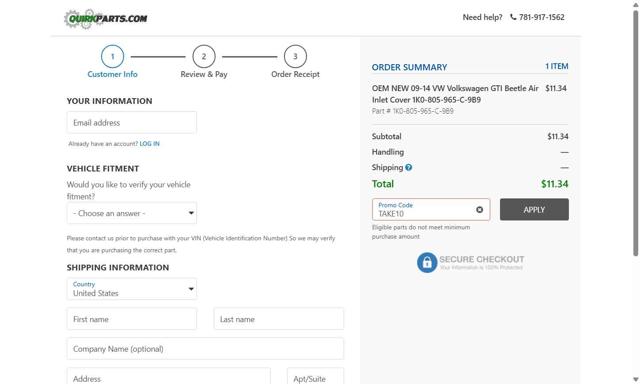Click the Apt/Suite field
This screenshot has height=384, width=640.
[316, 377]
